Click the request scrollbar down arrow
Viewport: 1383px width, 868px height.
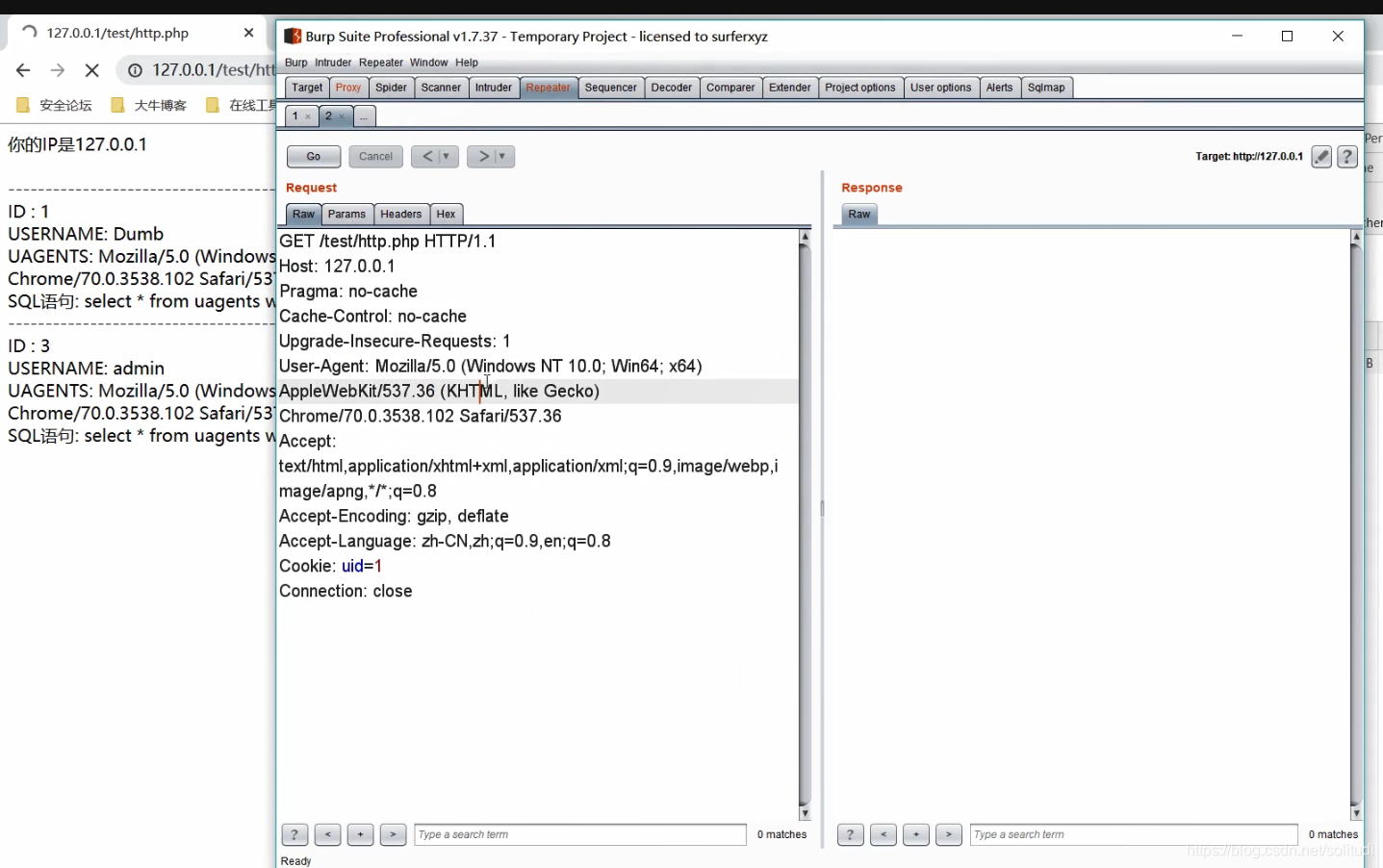click(805, 813)
